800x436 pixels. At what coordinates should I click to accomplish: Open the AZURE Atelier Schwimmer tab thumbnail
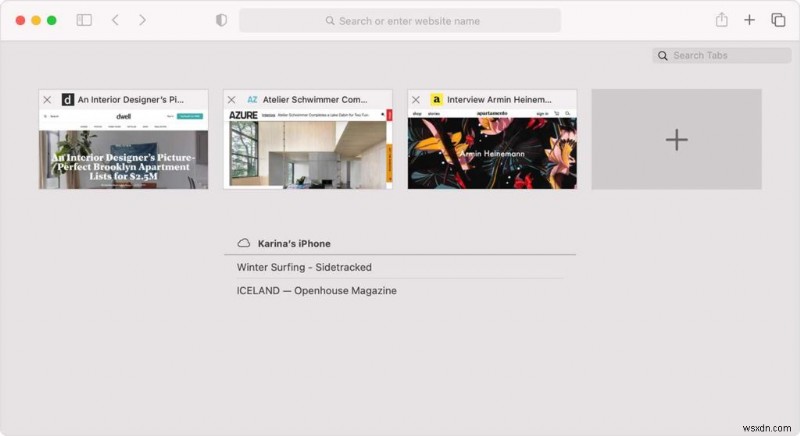tap(308, 149)
